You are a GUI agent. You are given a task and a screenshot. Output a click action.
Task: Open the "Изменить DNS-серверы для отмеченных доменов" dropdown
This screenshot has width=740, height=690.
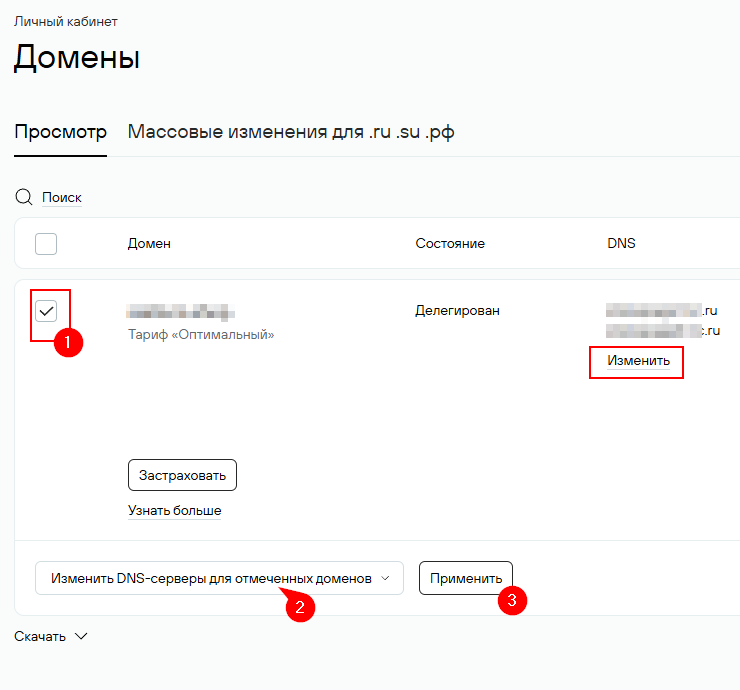[x=219, y=578]
